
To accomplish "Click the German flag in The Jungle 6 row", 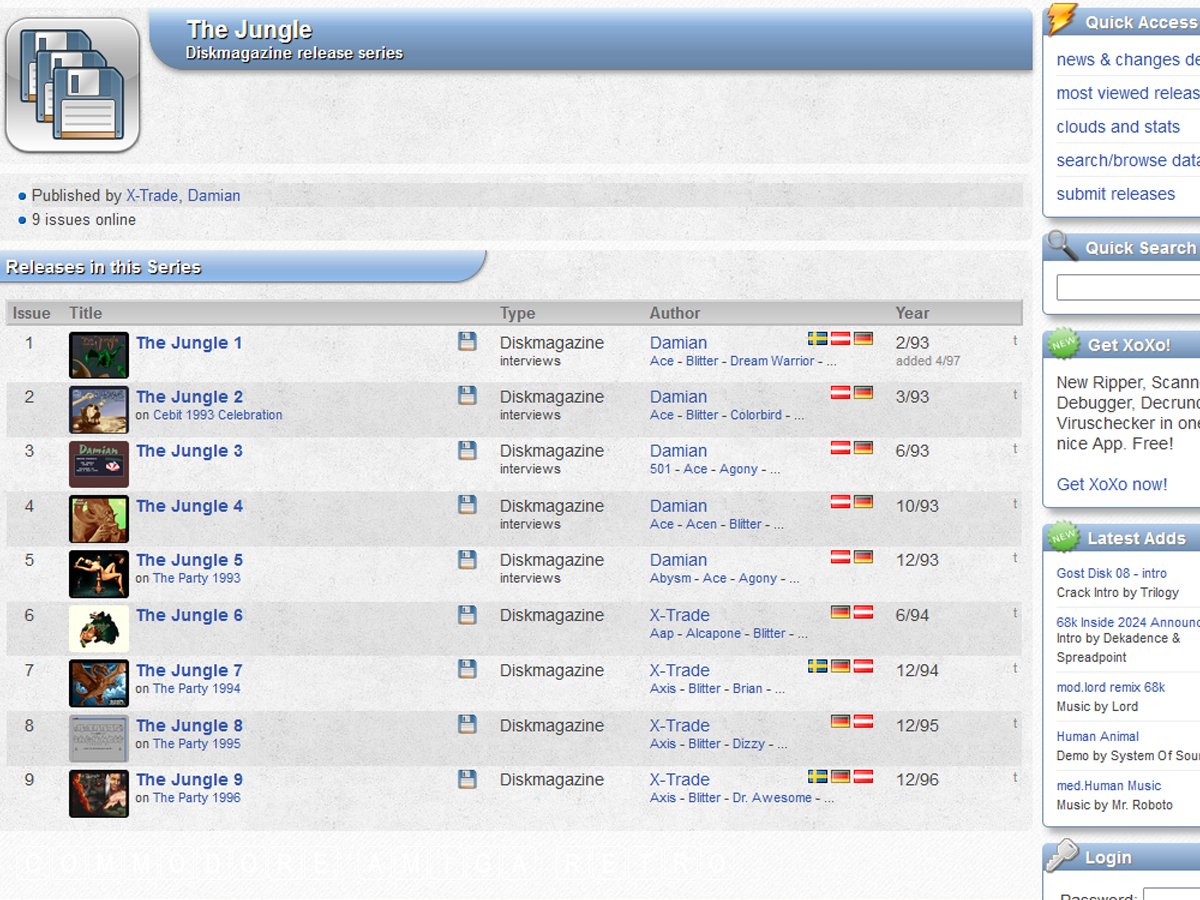I will [x=840, y=612].
